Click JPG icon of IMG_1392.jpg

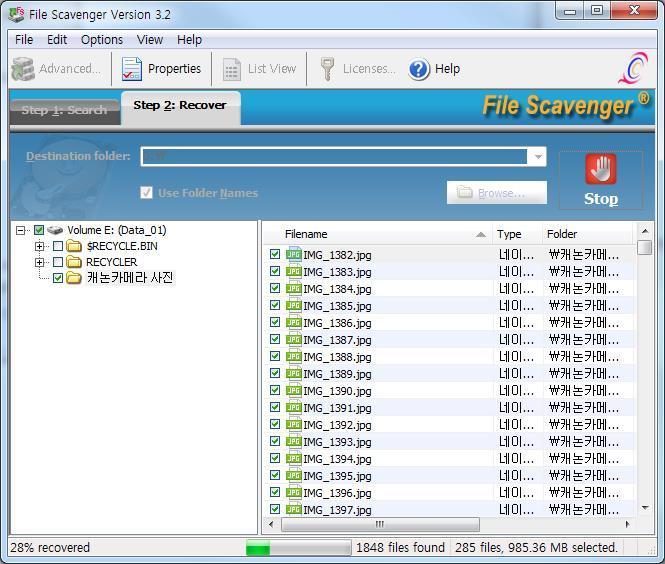(x=293, y=424)
